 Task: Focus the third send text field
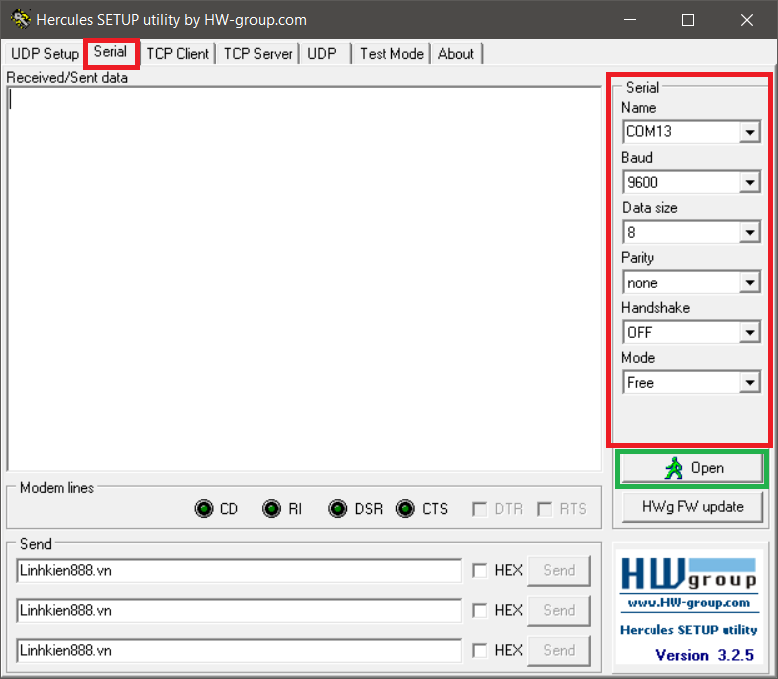pos(239,651)
